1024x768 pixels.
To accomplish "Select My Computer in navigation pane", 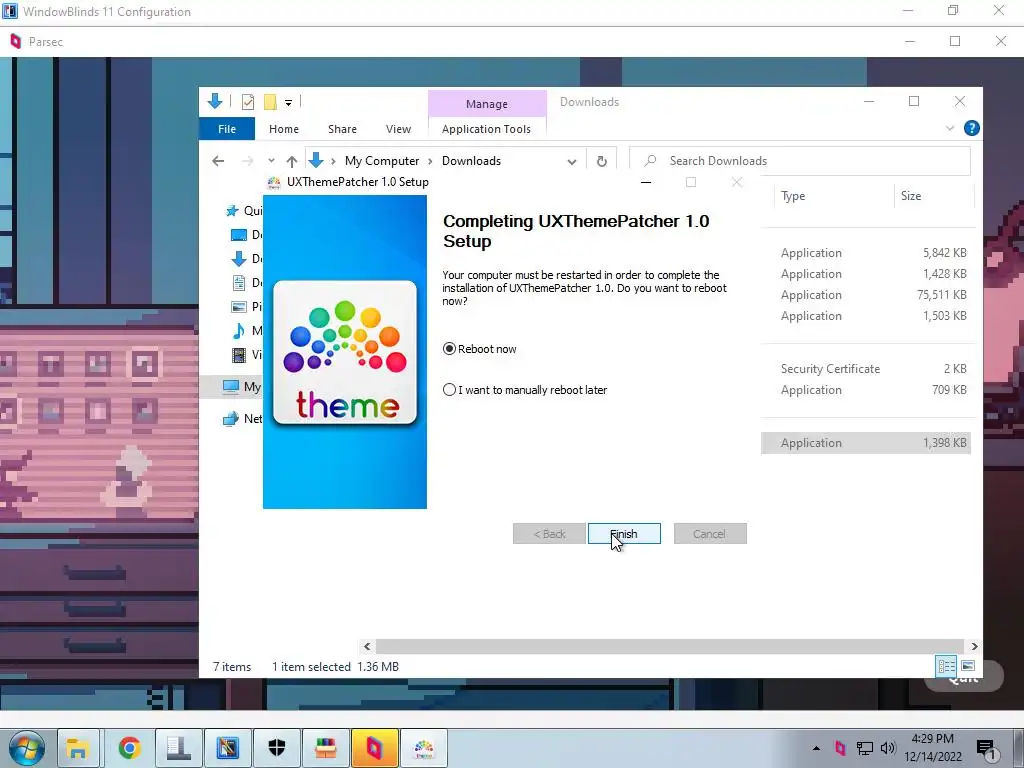I will pos(242,387).
